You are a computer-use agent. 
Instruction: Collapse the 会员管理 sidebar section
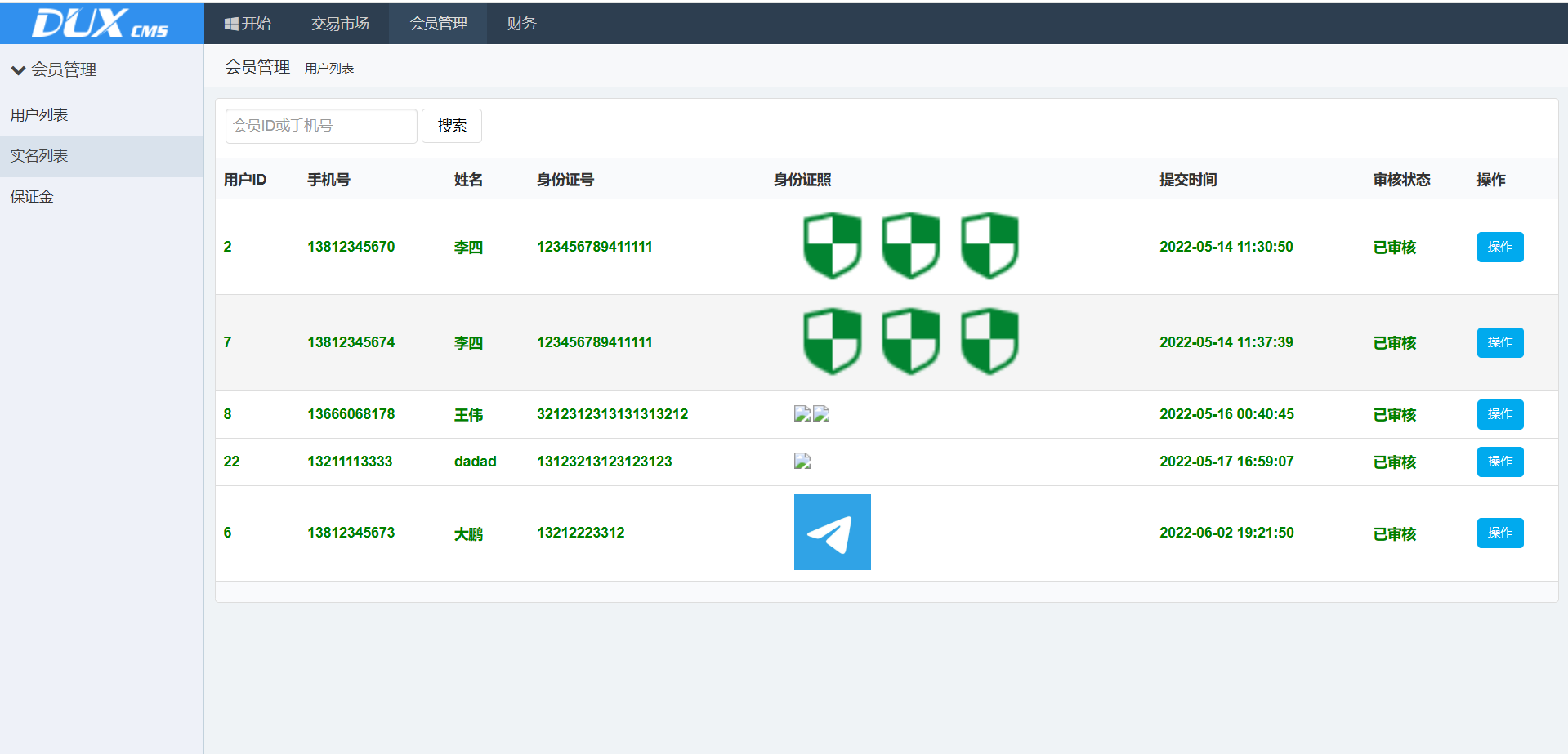(54, 70)
